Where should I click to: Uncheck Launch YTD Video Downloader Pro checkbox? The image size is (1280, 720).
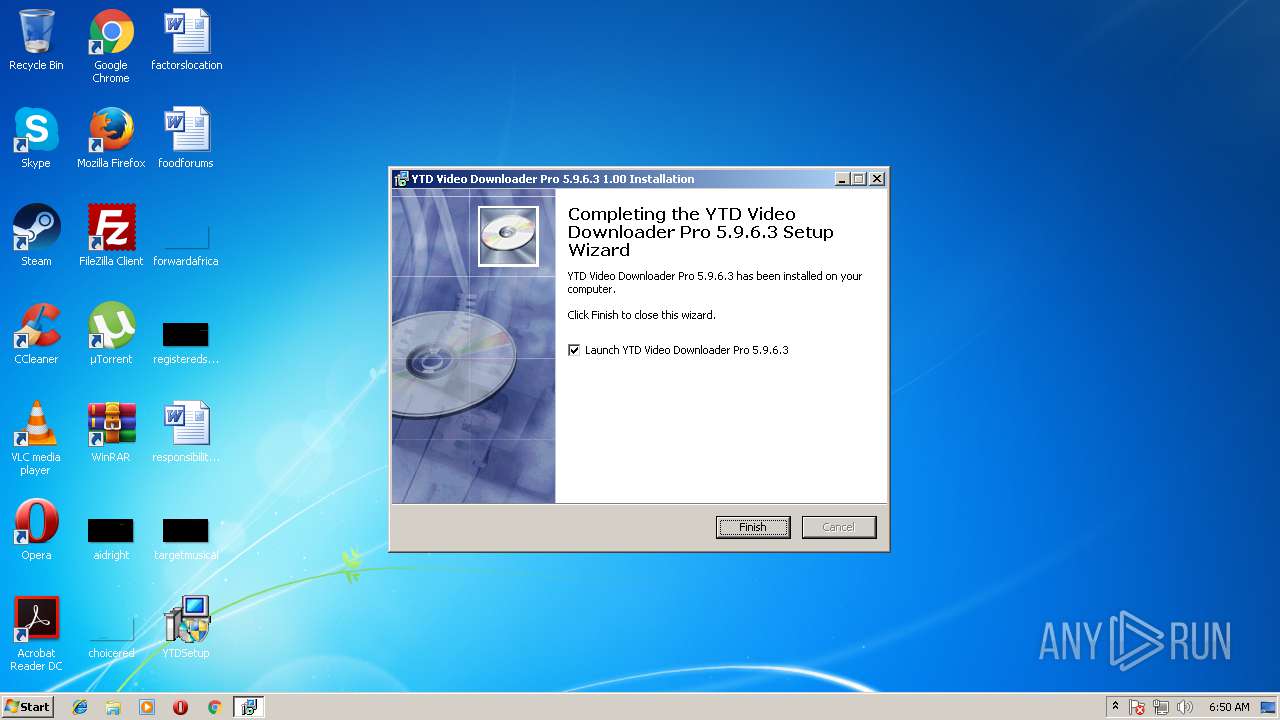[x=574, y=350]
